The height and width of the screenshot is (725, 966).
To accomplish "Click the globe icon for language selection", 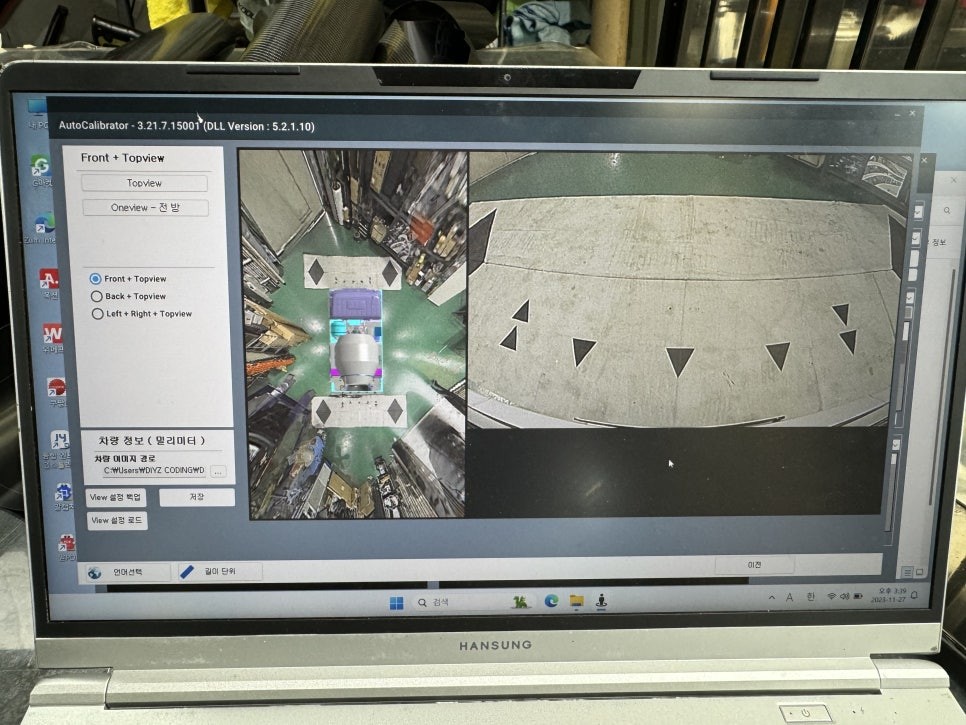I will [95, 573].
